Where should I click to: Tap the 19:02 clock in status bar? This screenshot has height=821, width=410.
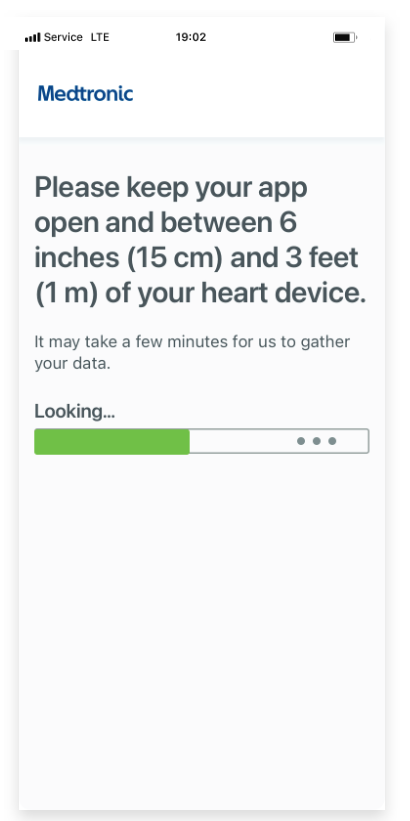191,37
